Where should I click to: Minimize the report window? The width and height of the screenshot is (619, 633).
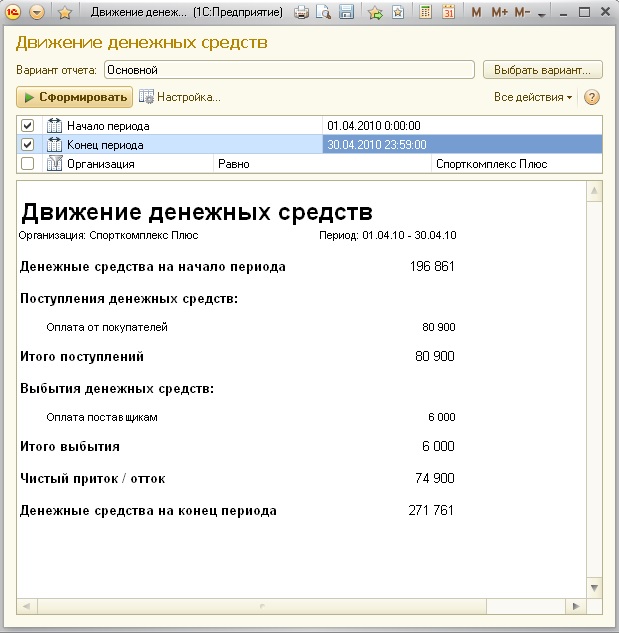(564, 13)
